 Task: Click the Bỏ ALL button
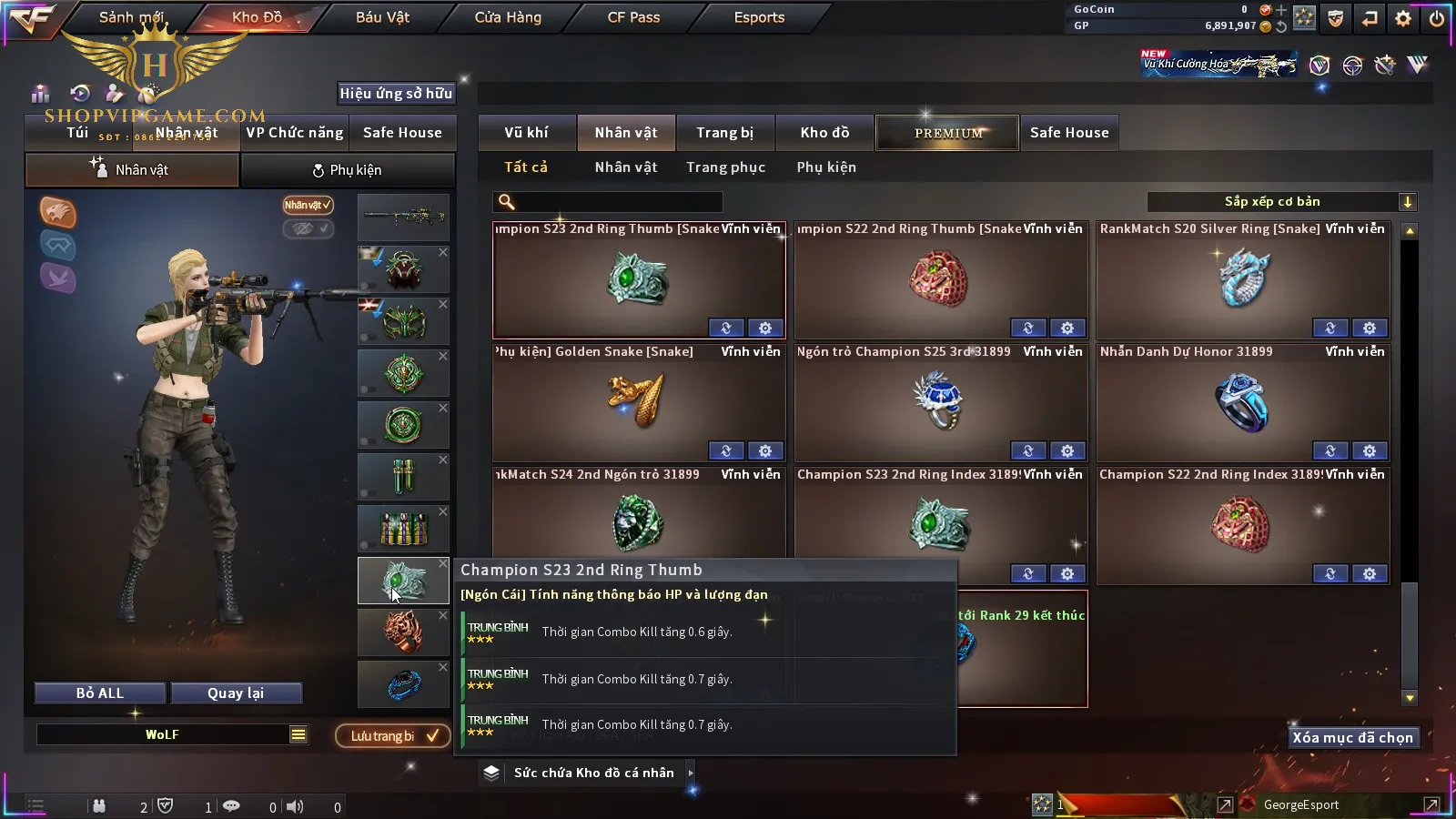coord(100,693)
